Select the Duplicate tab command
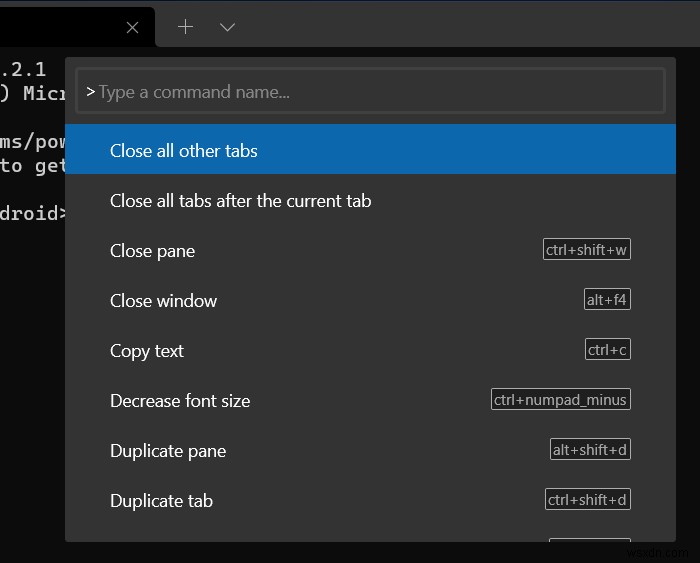 (161, 501)
